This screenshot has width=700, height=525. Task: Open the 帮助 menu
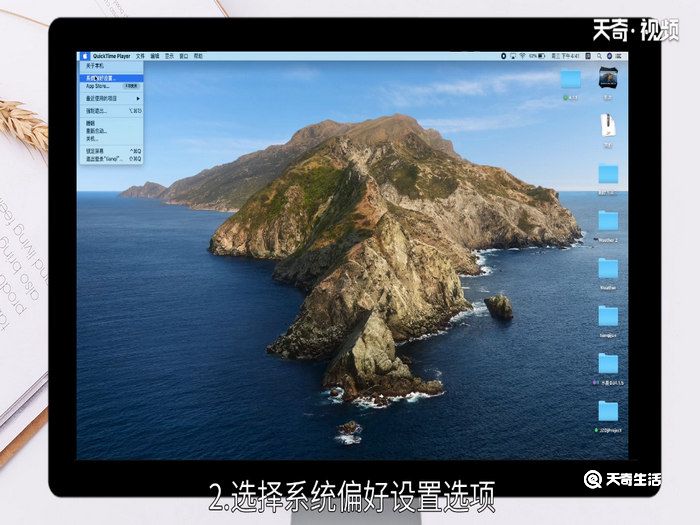pyautogui.click(x=198, y=56)
